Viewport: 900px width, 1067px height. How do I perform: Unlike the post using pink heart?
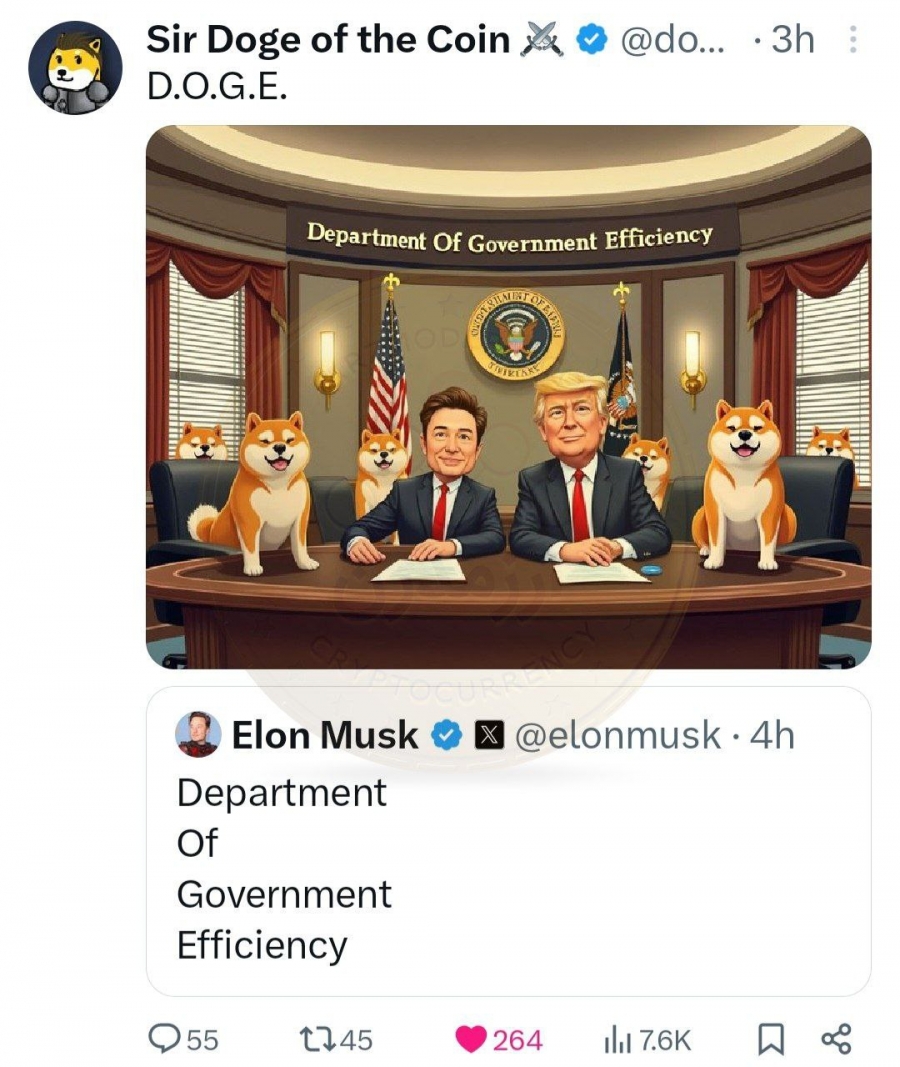coord(471,1039)
